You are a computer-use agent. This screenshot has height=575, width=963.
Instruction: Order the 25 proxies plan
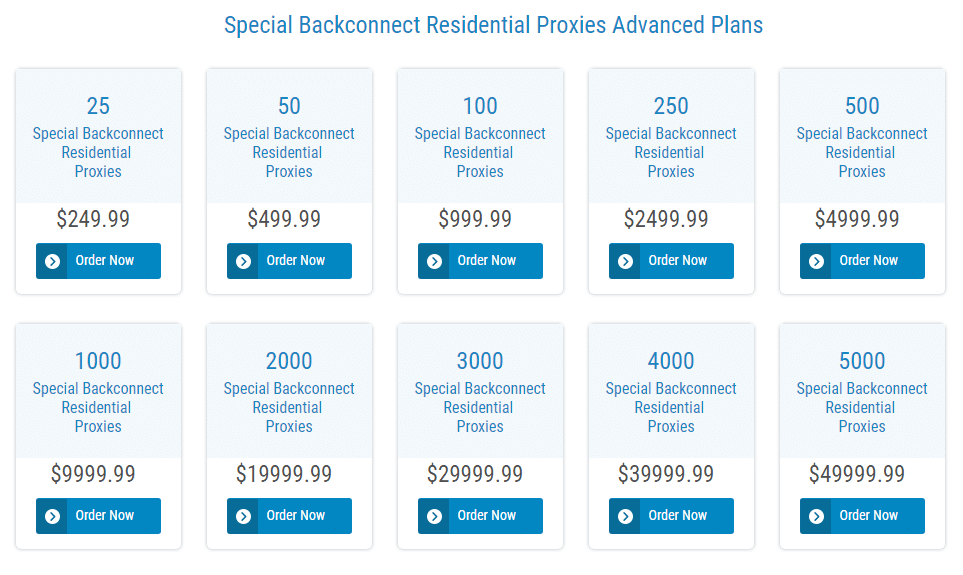[x=98, y=261]
